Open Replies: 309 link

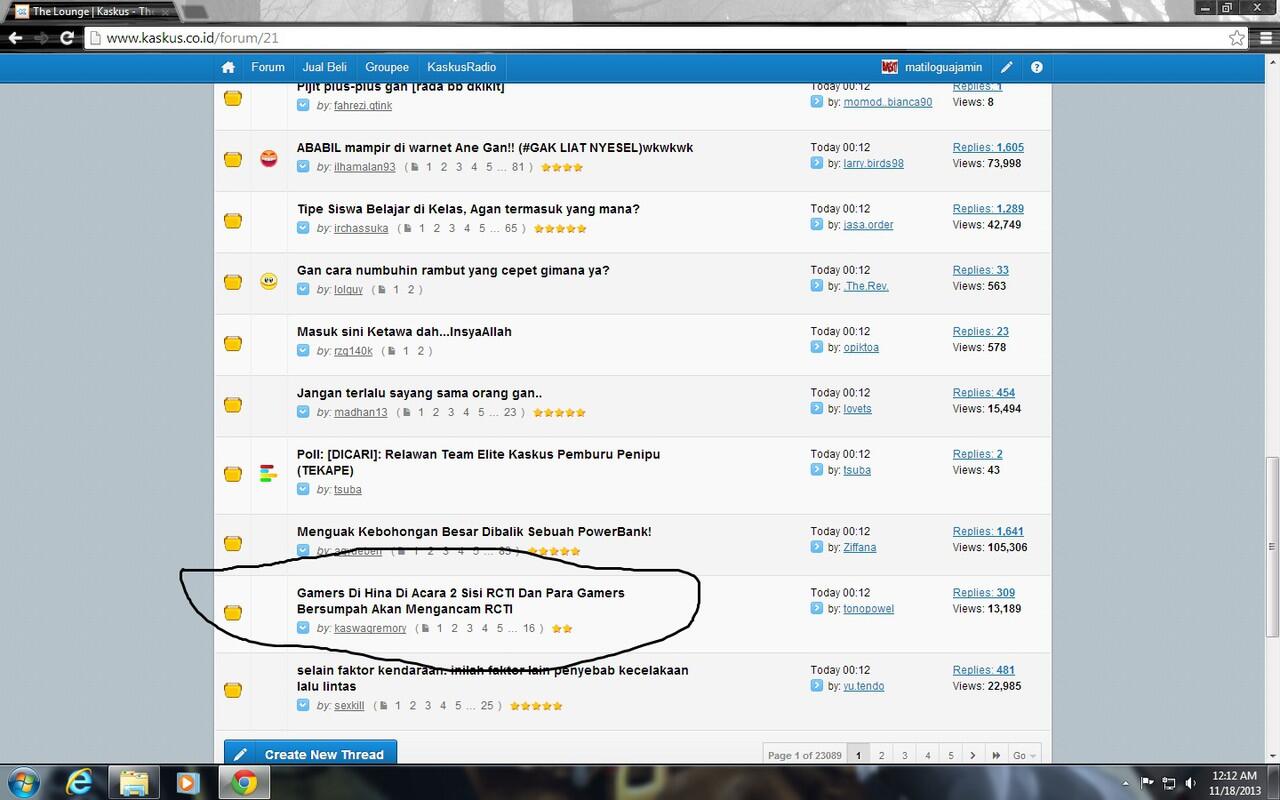pyautogui.click(x=984, y=593)
